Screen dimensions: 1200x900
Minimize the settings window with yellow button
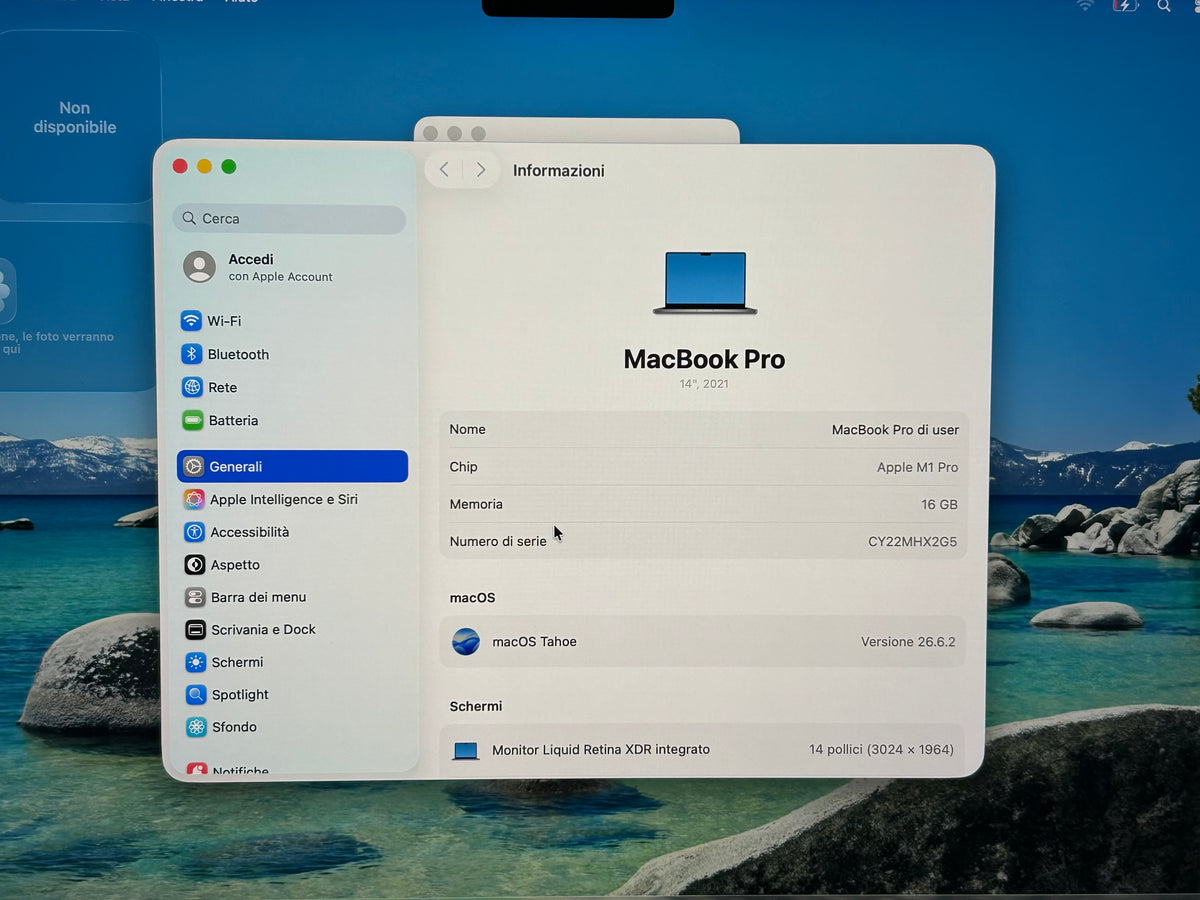tap(204, 167)
